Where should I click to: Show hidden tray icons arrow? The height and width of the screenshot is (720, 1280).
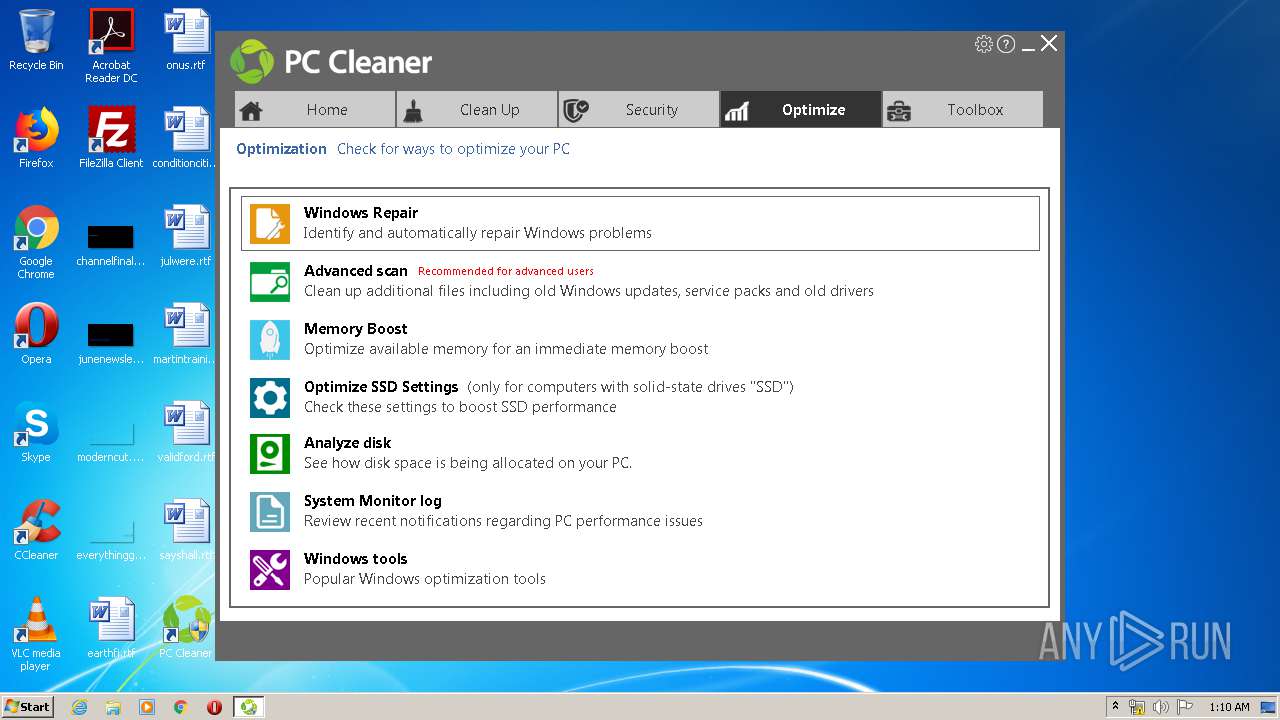tap(1115, 707)
